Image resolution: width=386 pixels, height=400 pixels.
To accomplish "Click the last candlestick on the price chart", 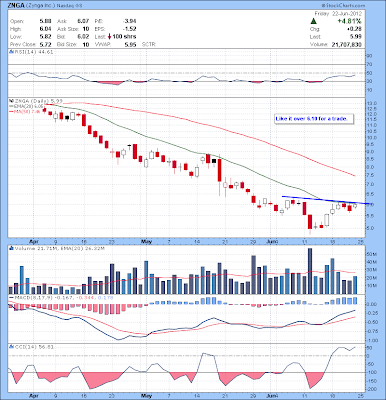I will (355, 206).
